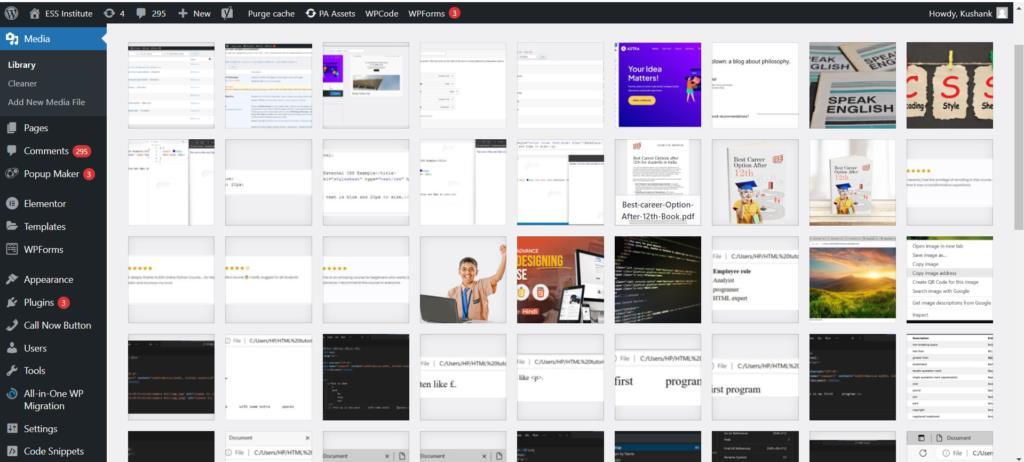Open the Yoast SEO icon in admin bar
The width and height of the screenshot is (1024, 462).
(x=227, y=13)
